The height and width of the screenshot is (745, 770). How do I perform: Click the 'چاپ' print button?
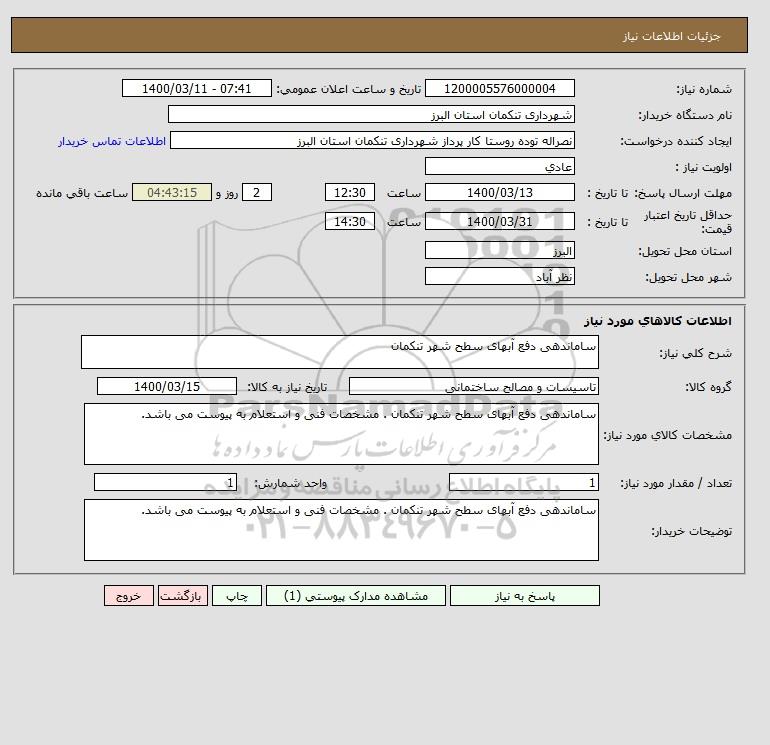(237, 595)
